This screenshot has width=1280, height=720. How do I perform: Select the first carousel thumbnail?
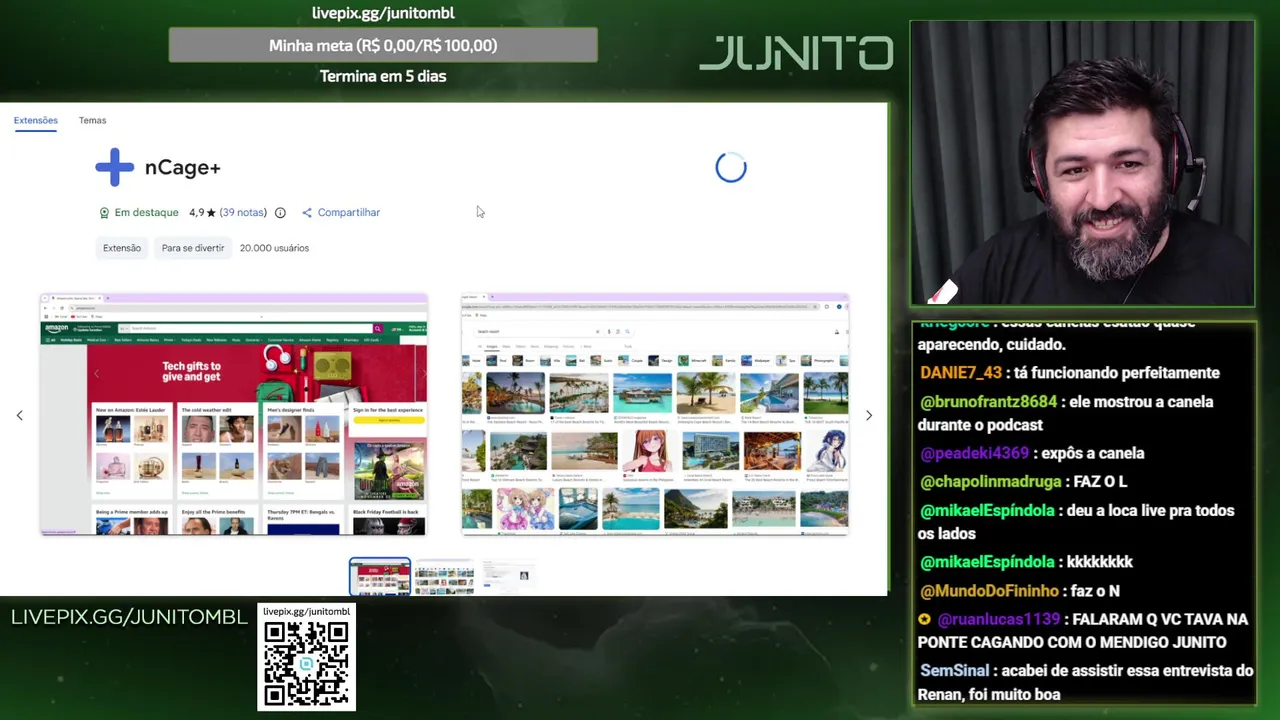(x=380, y=577)
